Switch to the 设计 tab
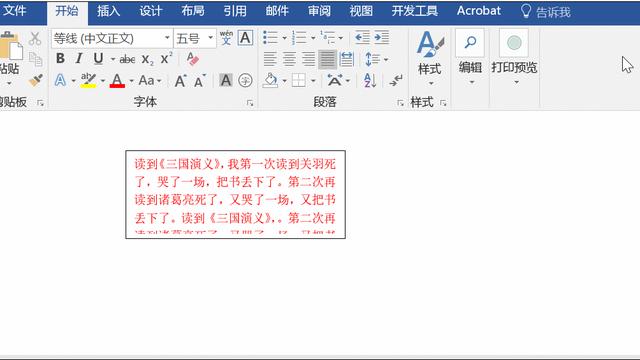 [x=151, y=11]
